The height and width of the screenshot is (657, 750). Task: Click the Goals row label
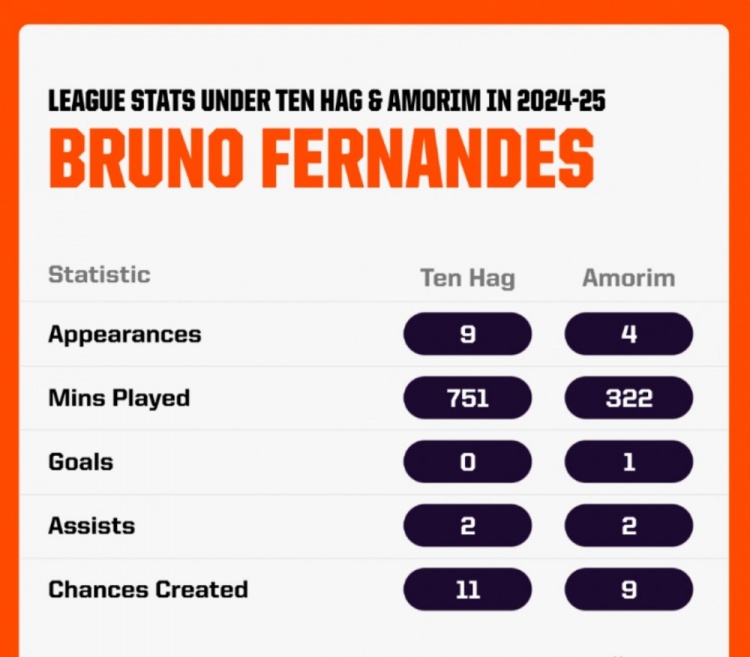click(80, 462)
